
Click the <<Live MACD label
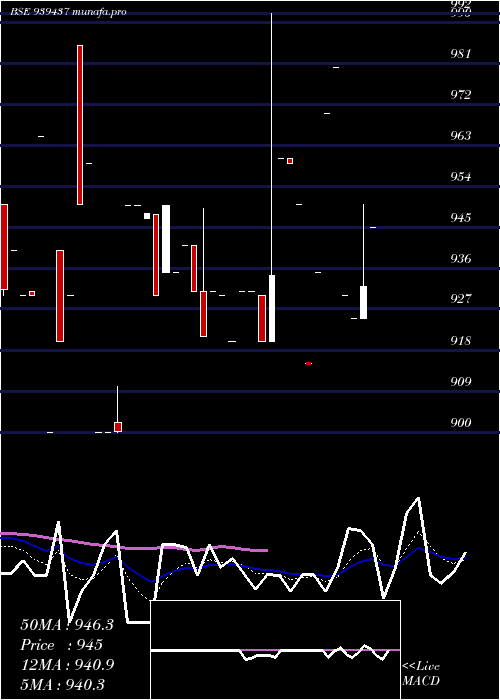click(421, 673)
